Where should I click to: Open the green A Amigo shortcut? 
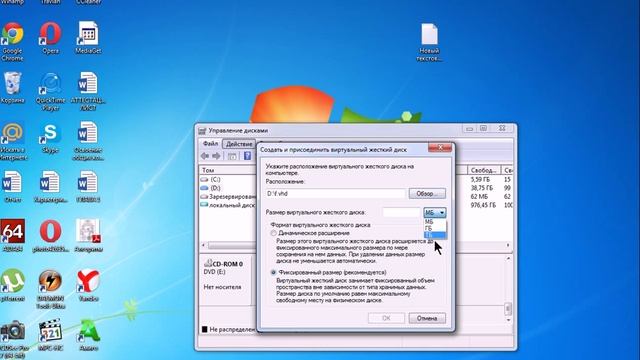pyautogui.click(x=88, y=335)
